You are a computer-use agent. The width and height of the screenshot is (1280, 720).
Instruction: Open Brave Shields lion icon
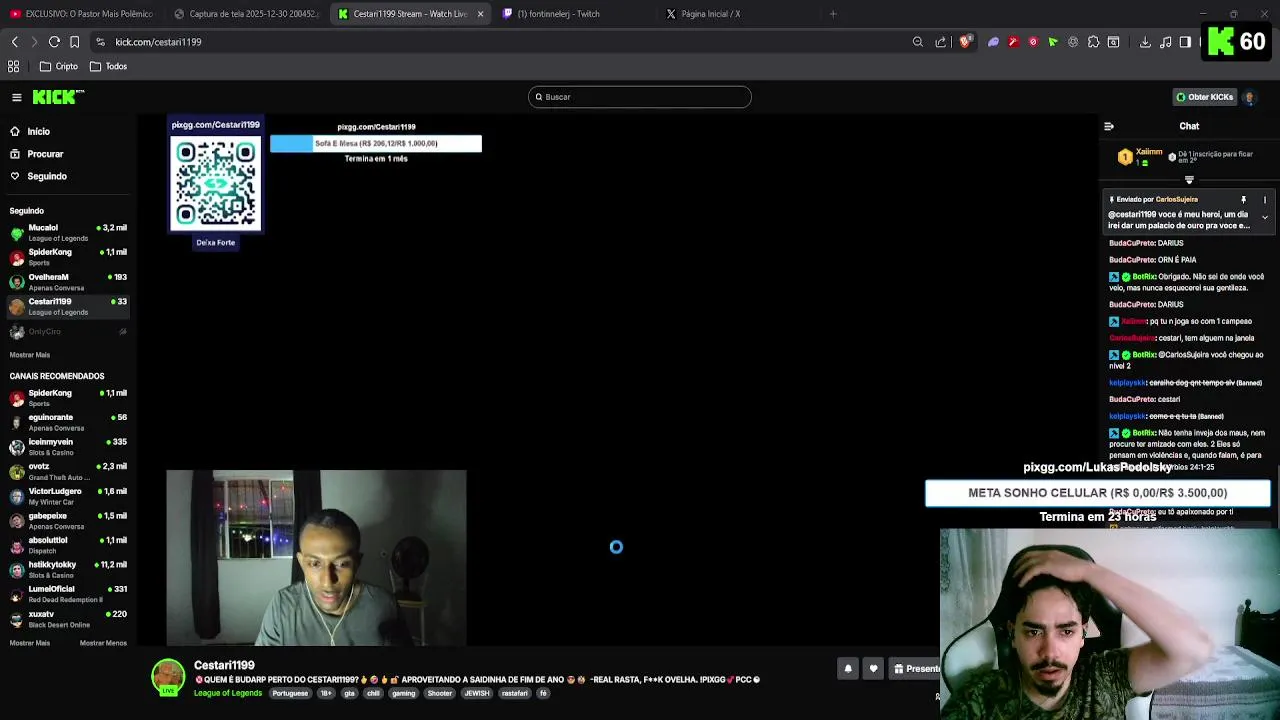click(965, 42)
